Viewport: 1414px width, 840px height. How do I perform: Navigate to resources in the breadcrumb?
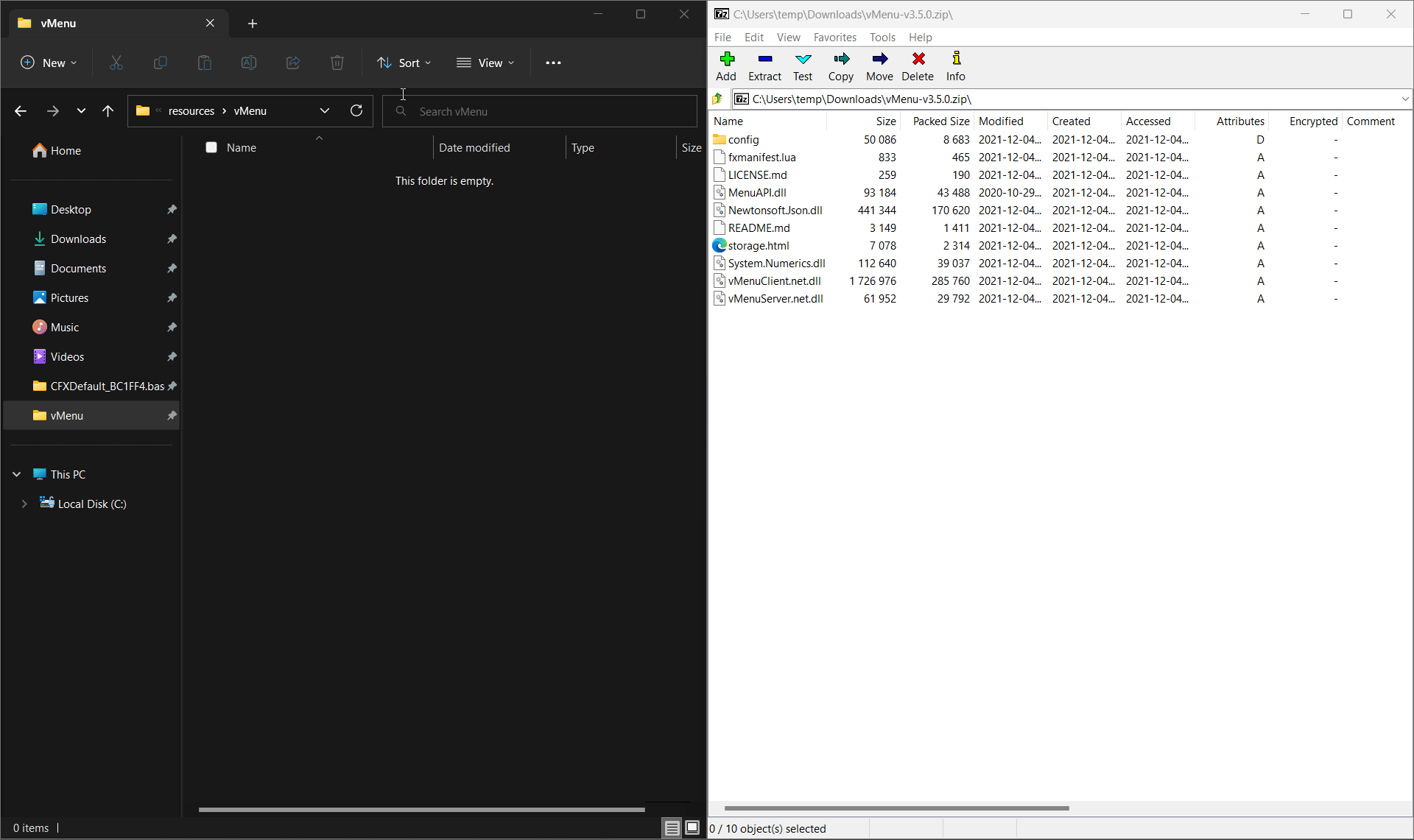[192, 110]
